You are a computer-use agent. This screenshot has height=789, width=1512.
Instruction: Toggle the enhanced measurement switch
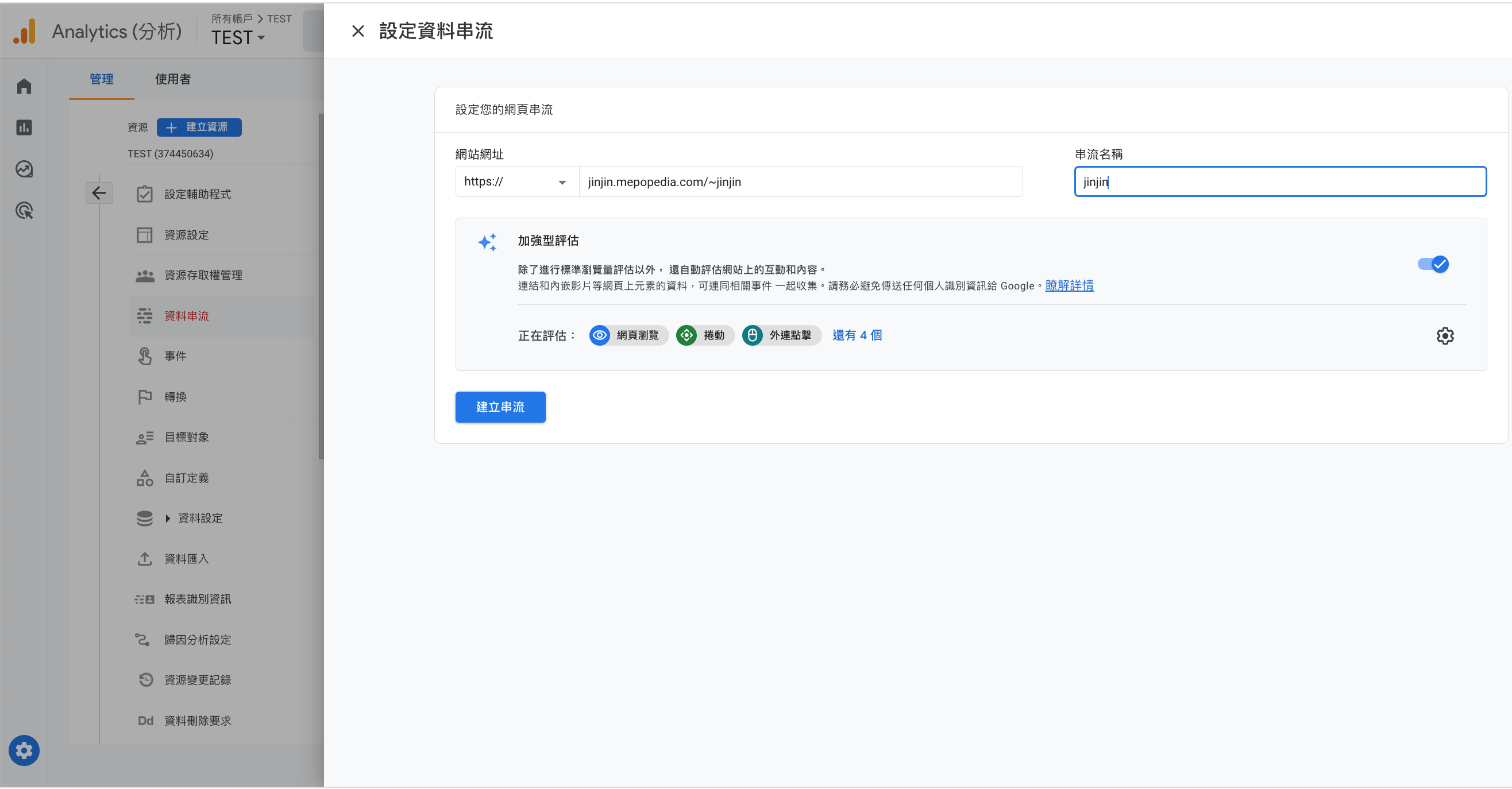1433,264
